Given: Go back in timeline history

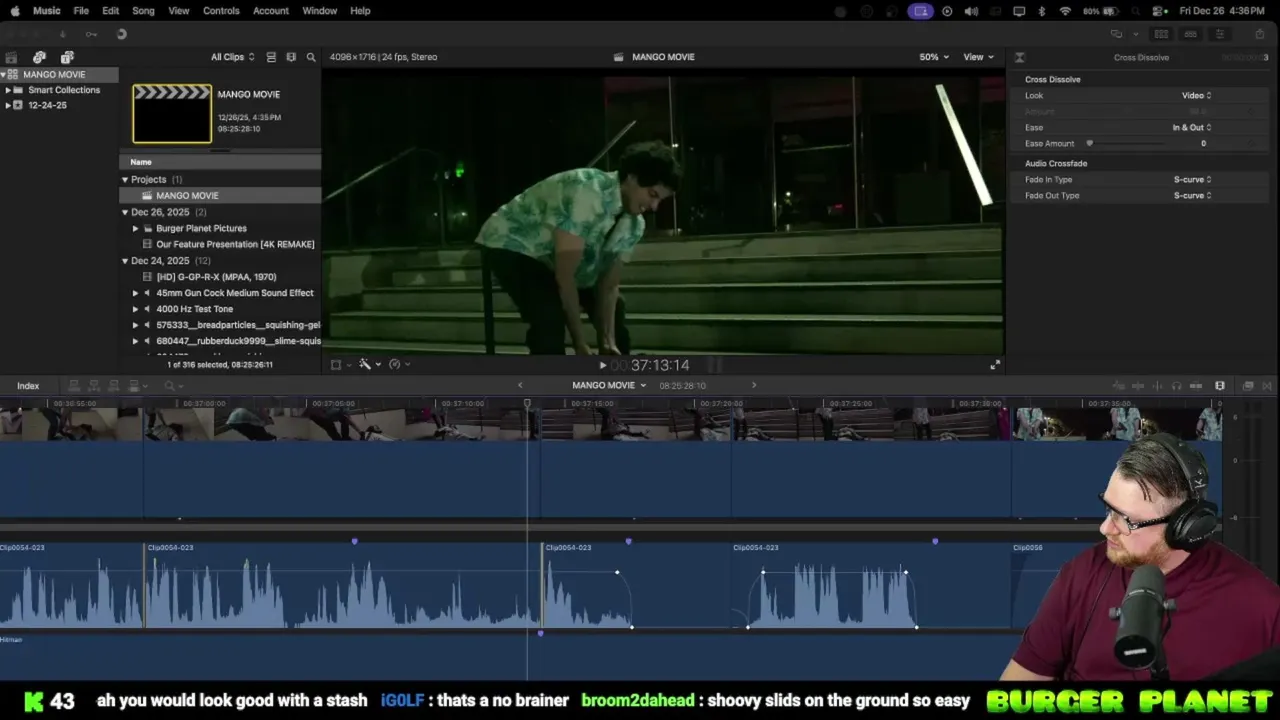Looking at the screenshot, I should point(520,385).
